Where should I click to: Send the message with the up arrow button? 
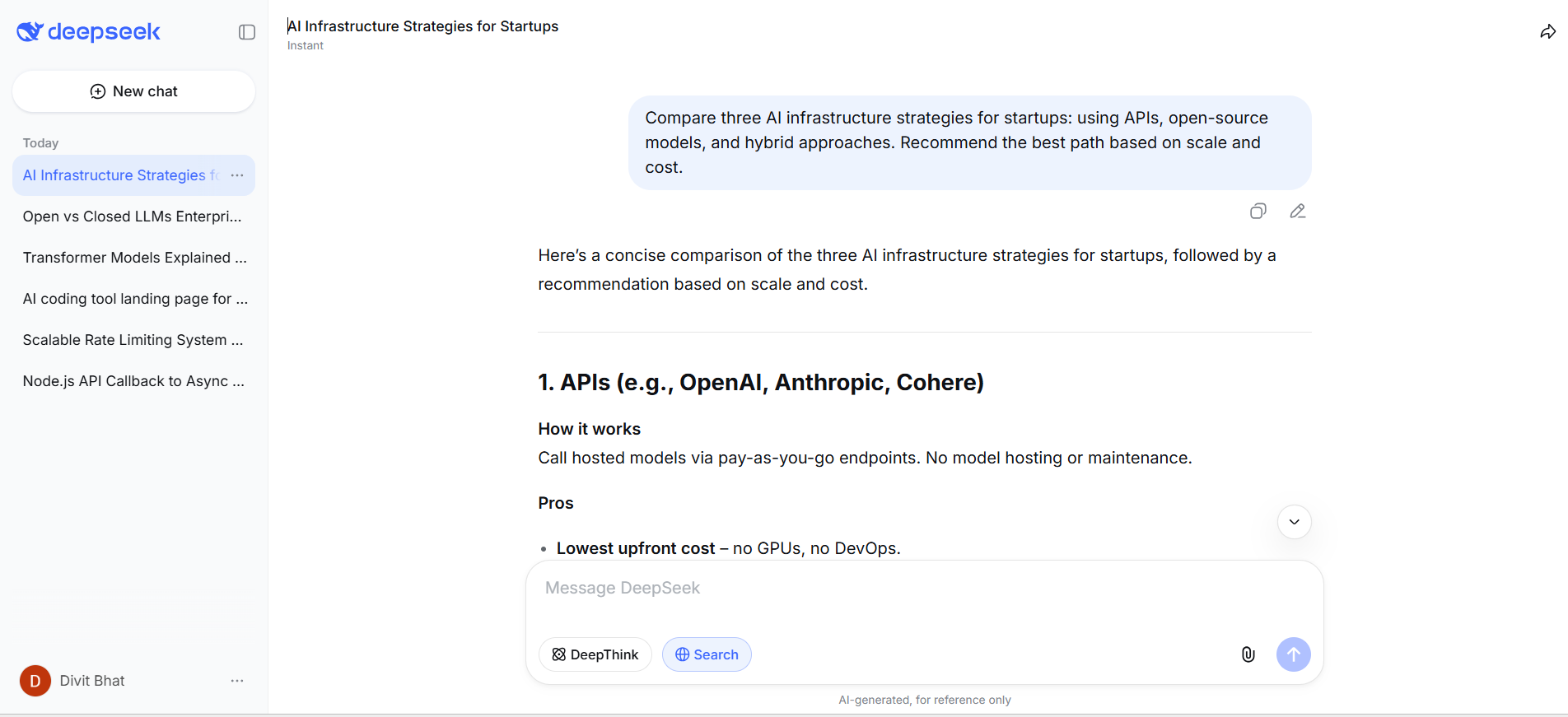pyautogui.click(x=1294, y=654)
